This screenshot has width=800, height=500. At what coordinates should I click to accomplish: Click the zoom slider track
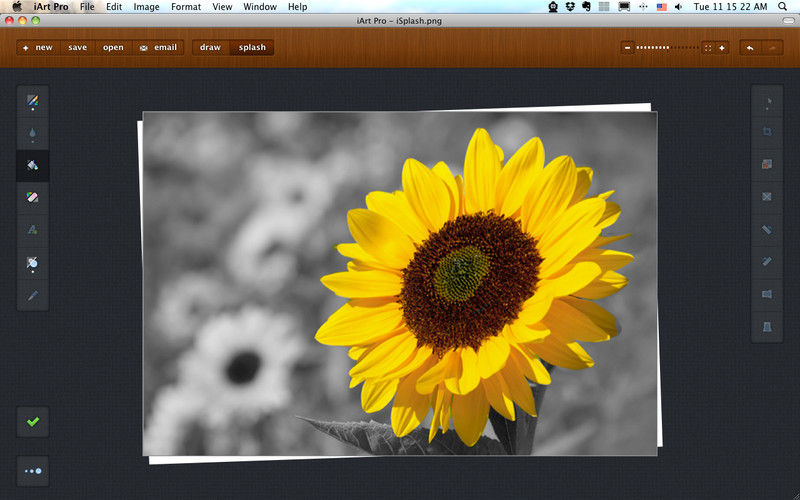[x=667, y=47]
